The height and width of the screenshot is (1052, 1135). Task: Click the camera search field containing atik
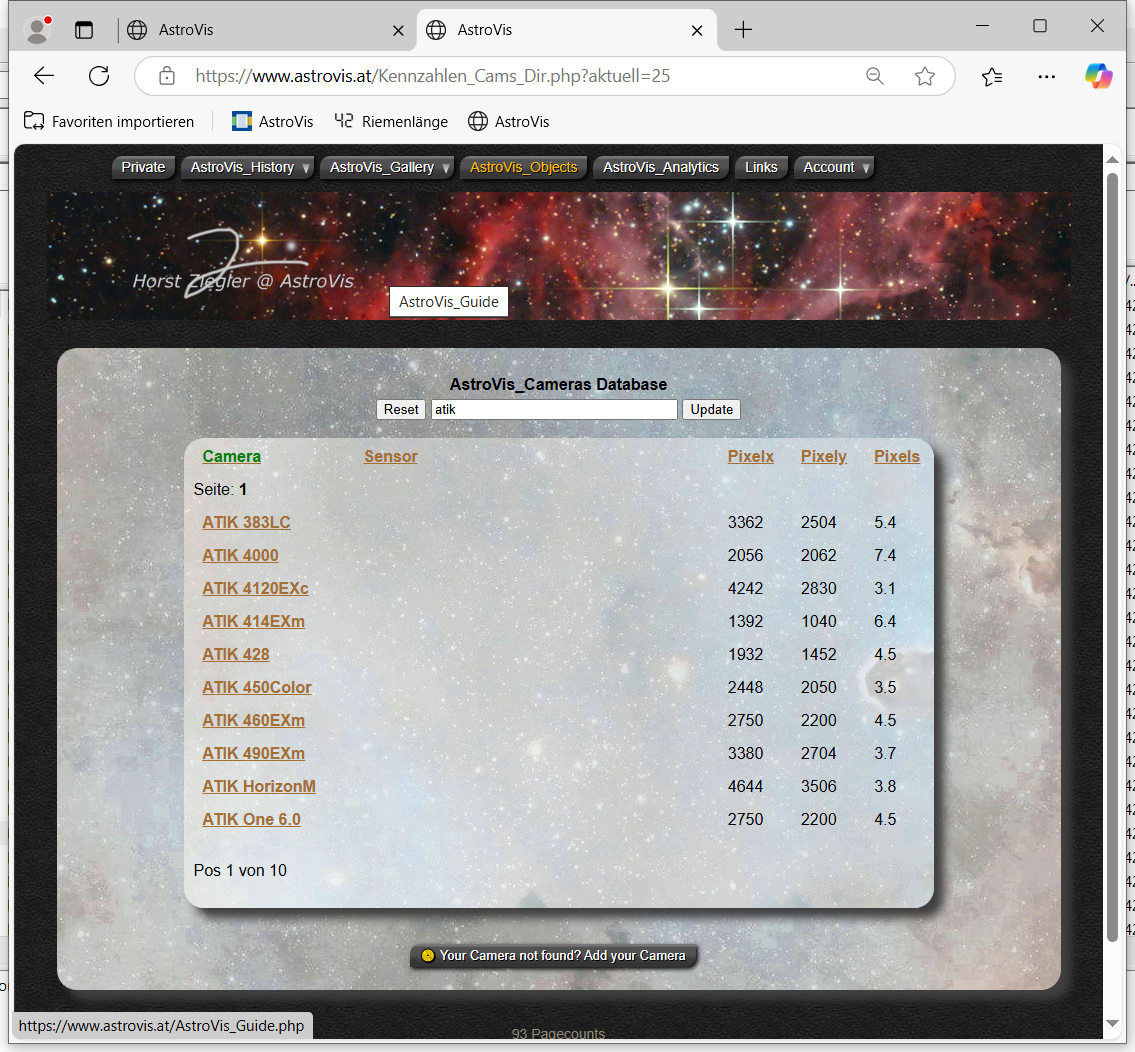[554, 409]
